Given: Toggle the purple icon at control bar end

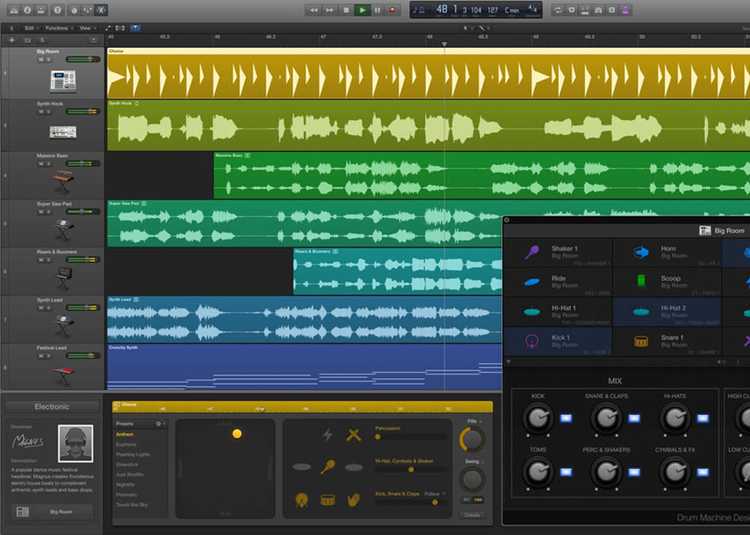Looking at the screenshot, I should point(625,10).
